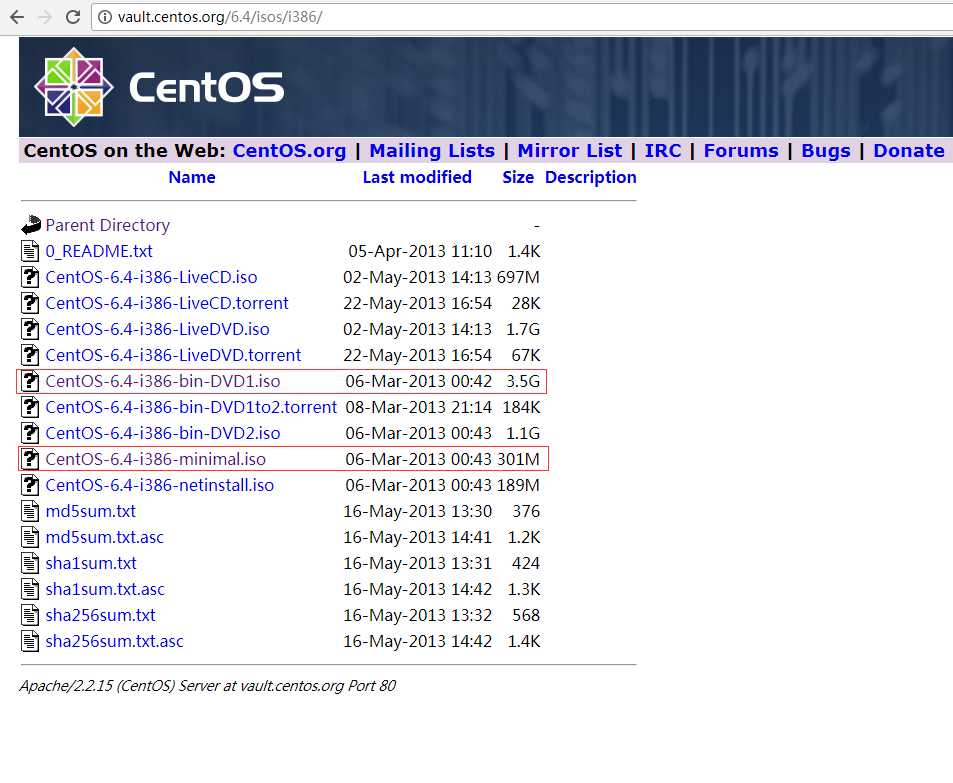Click the browser back arrow
The height and width of the screenshot is (783, 953).
tap(17, 17)
